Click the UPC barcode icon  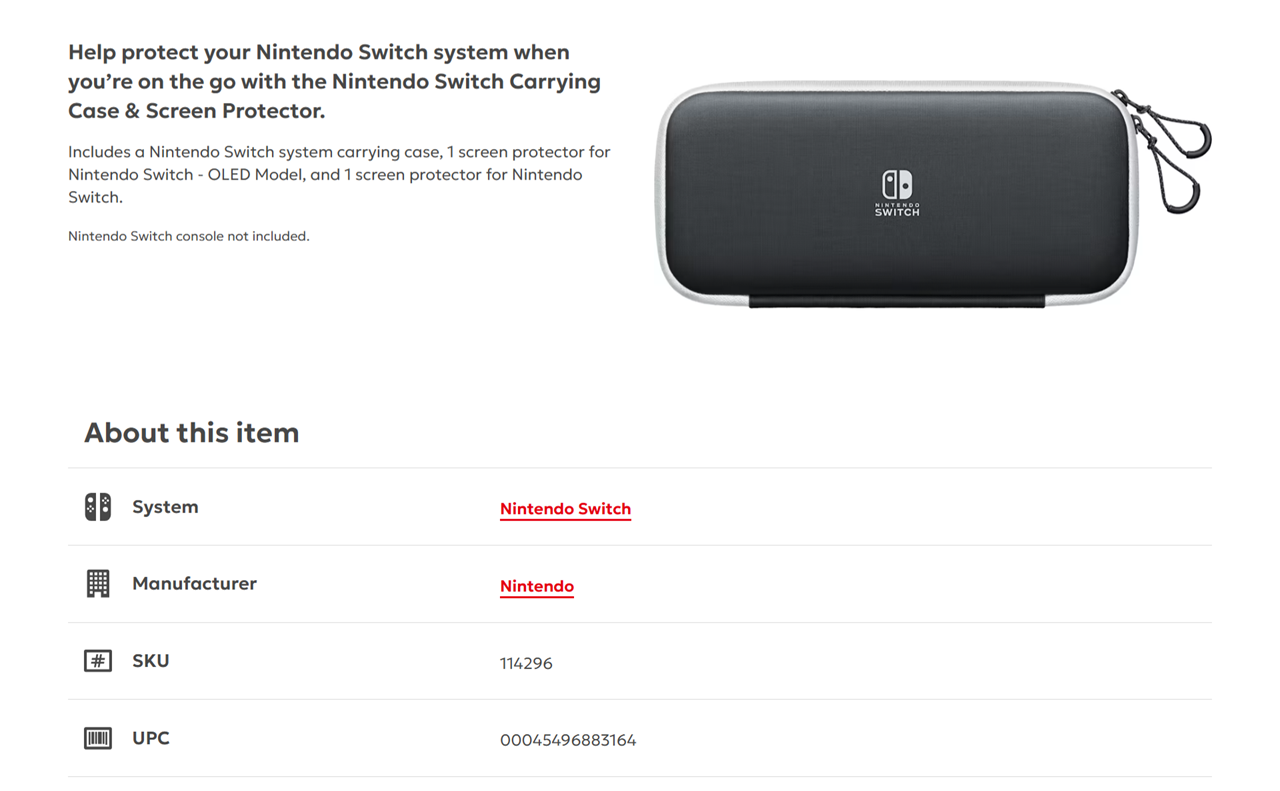click(98, 739)
